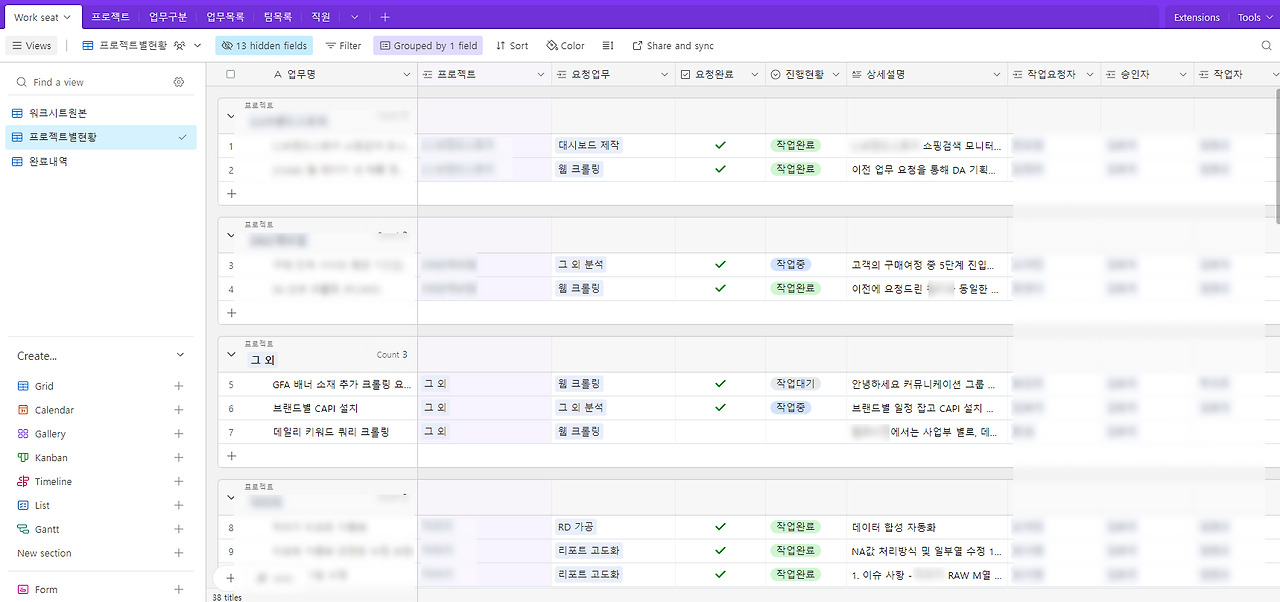
Task: Uncheck 요청완료 on the 브랜드별 CAPI 설치 row
Action: pyautogui.click(x=719, y=407)
